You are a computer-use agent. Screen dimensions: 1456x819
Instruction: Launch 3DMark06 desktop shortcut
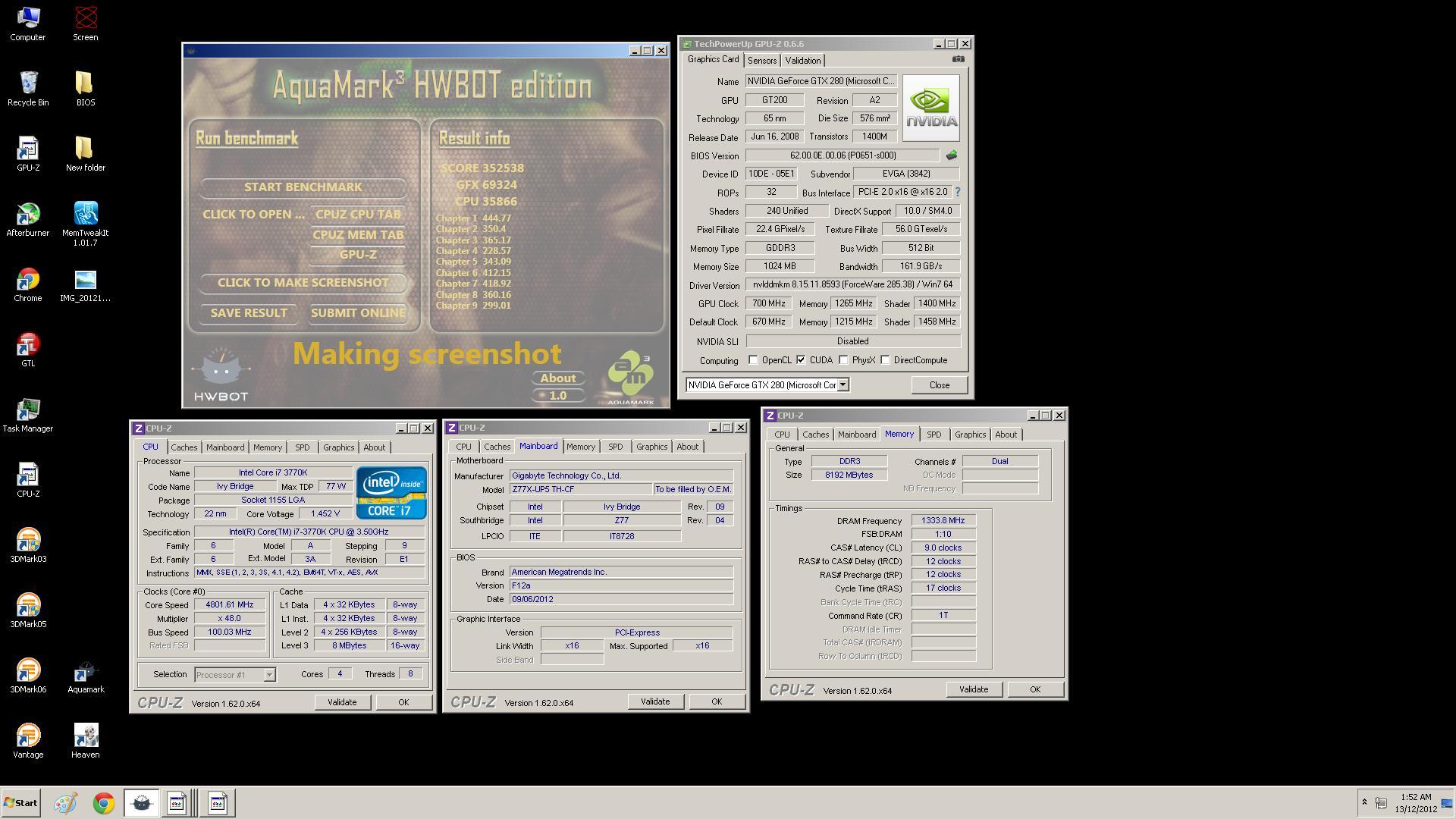(x=27, y=676)
